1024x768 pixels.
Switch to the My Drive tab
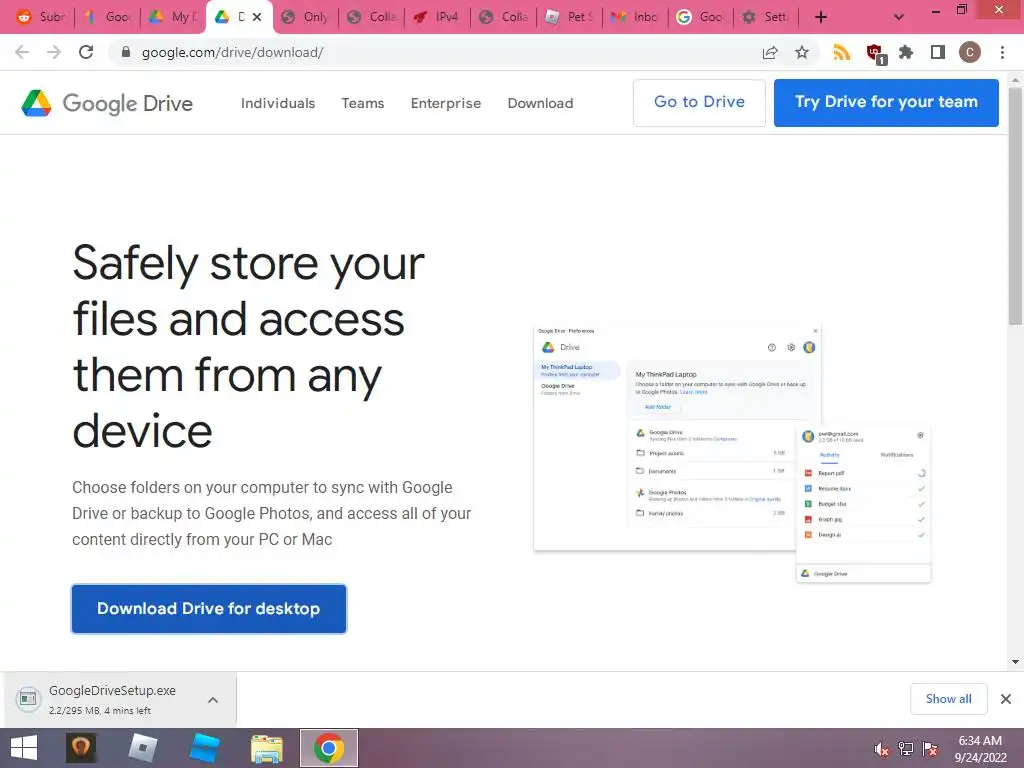click(x=173, y=17)
